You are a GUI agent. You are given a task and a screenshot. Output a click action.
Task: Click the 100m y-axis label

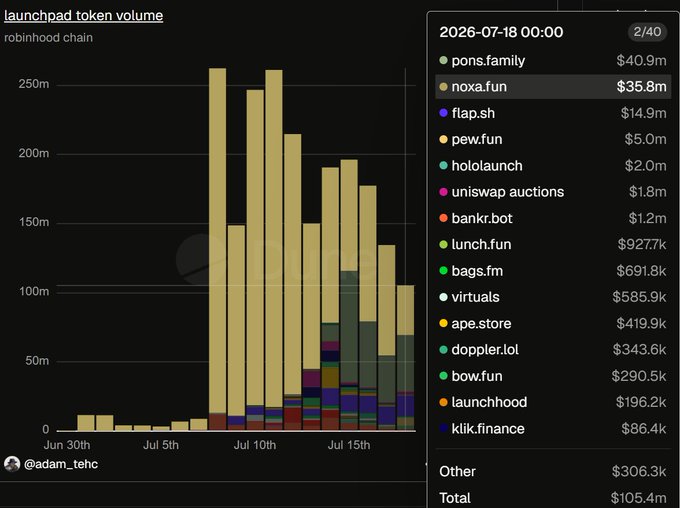34,291
